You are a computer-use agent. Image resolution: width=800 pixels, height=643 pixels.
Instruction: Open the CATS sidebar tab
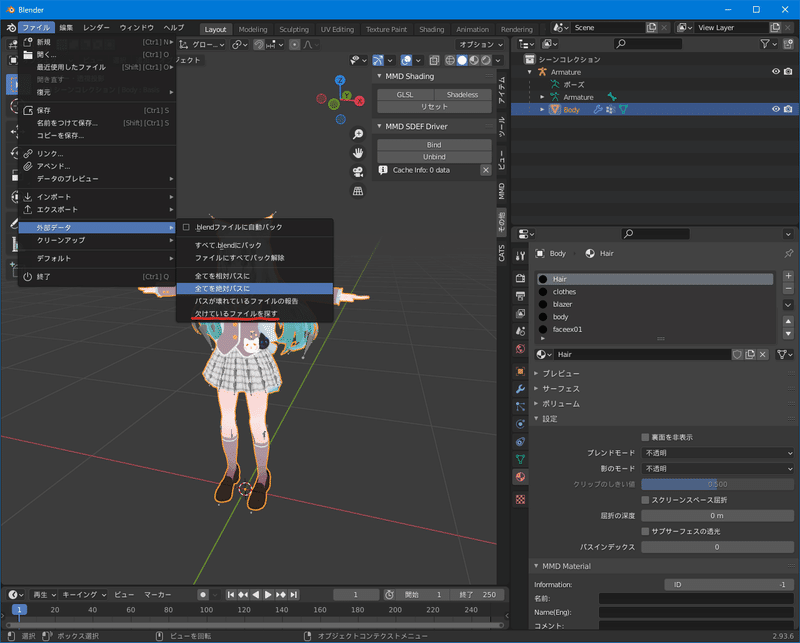(502, 253)
